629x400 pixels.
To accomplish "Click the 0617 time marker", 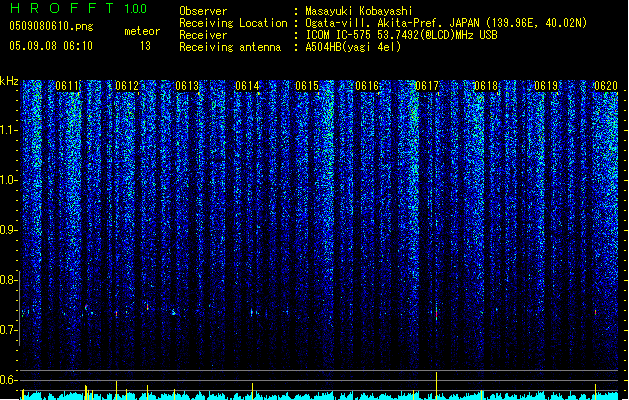I will pos(427,86).
